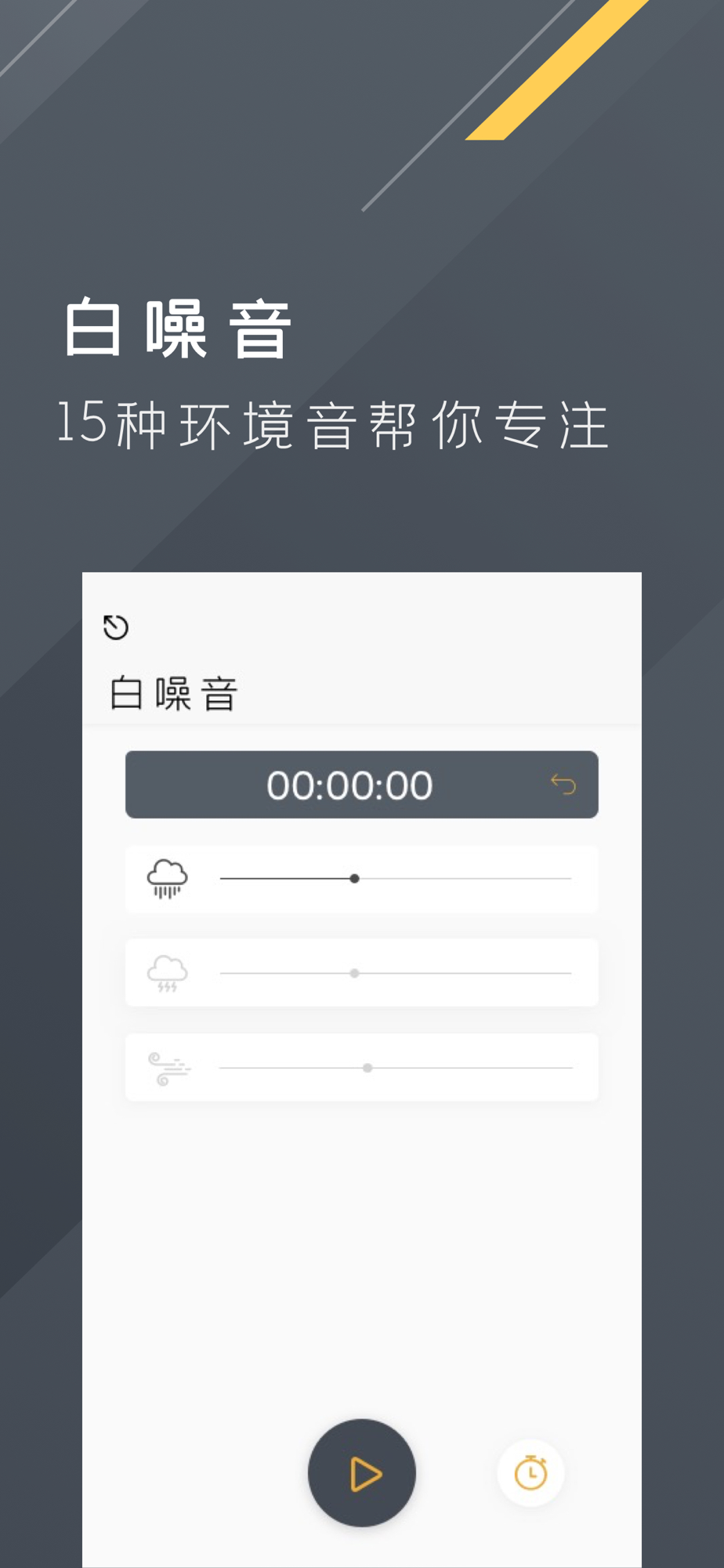724x1568 pixels.
Task: Click the rain volume slider handle
Action: coord(355,879)
